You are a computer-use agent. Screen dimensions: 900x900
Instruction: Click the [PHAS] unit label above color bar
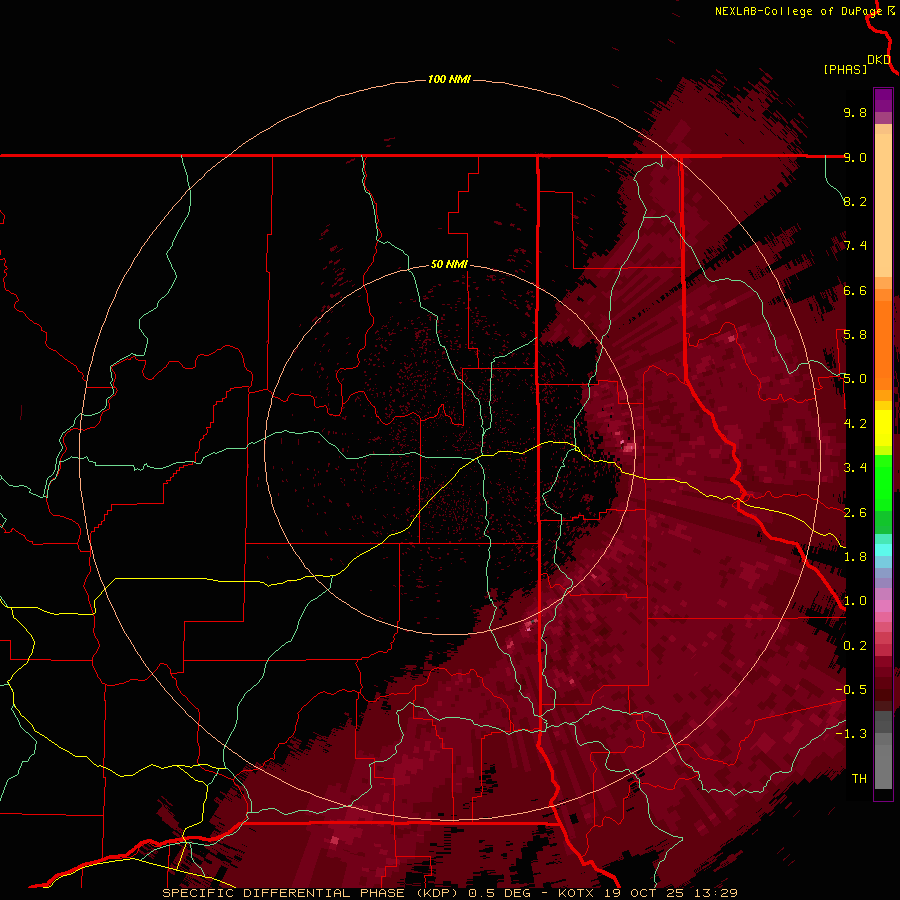pyautogui.click(x=845, y=70)
